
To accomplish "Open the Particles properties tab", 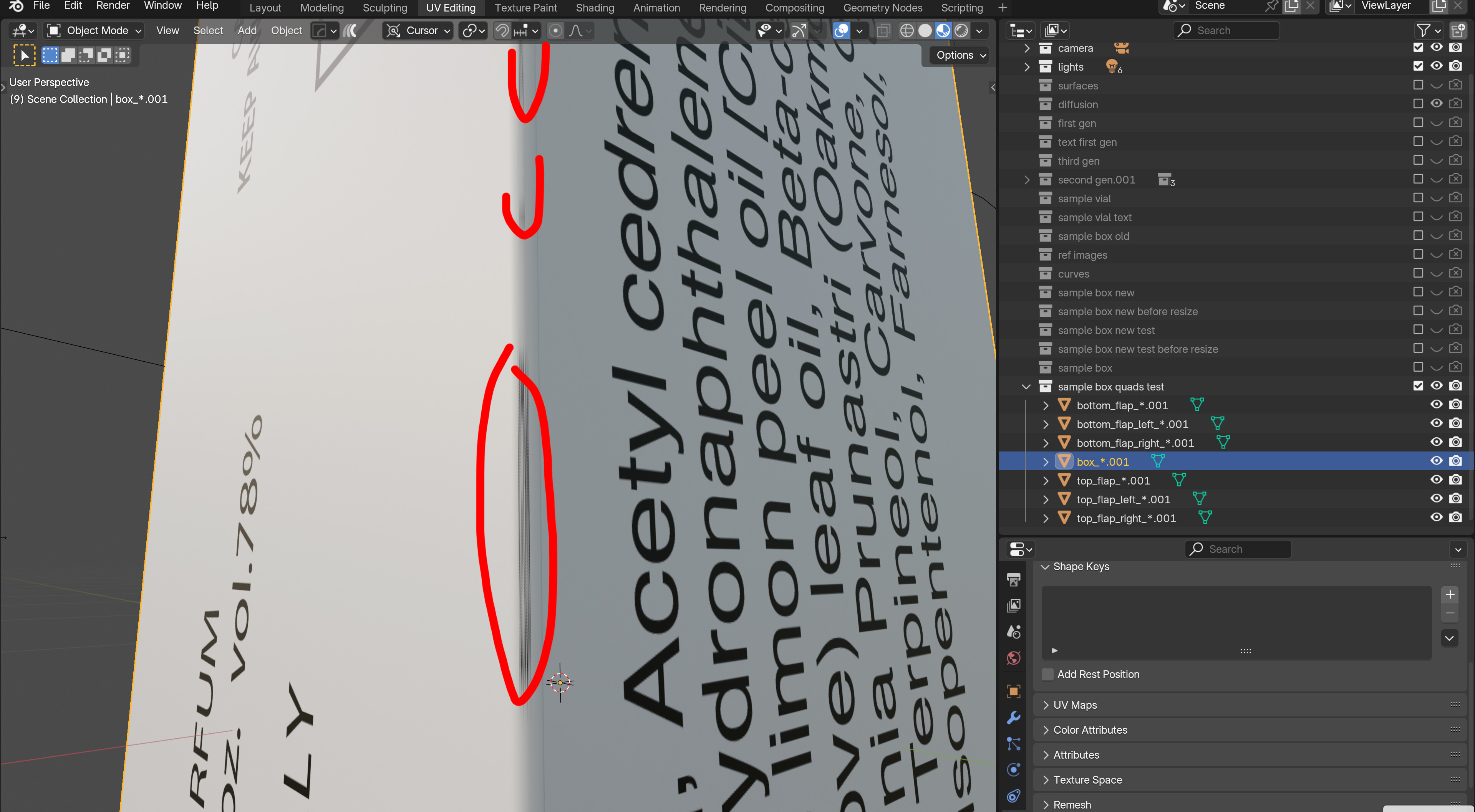I will pos(1013,744).
